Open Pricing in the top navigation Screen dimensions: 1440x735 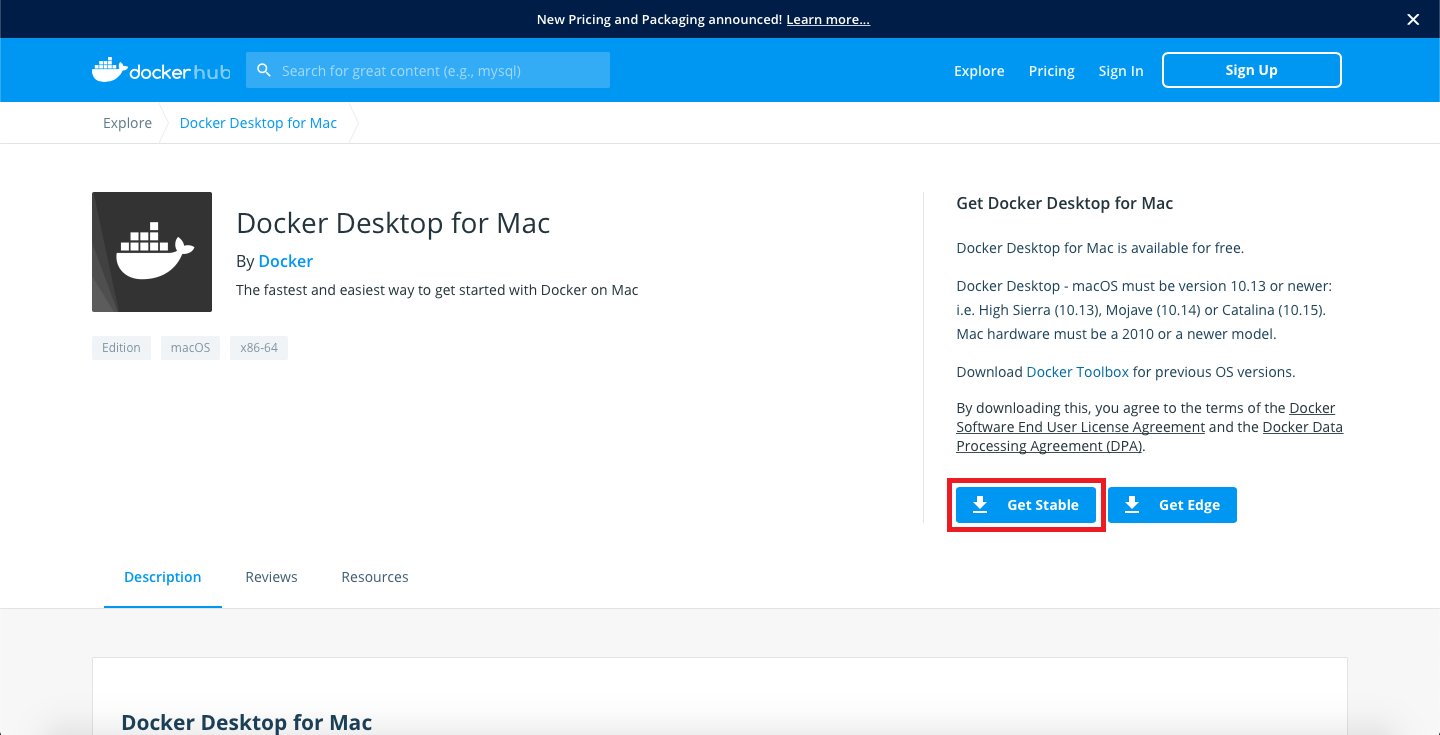[x=1052, y=71]
